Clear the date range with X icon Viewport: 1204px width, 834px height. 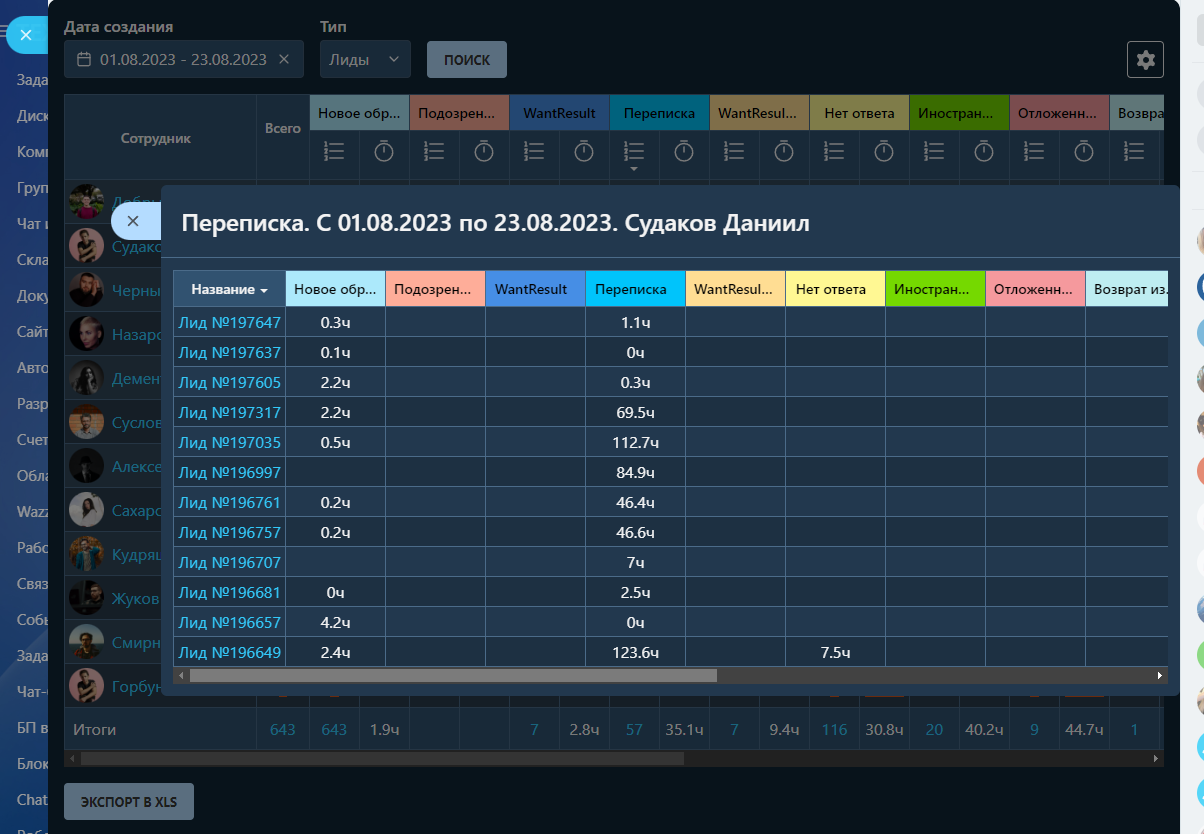pos(284,60)
